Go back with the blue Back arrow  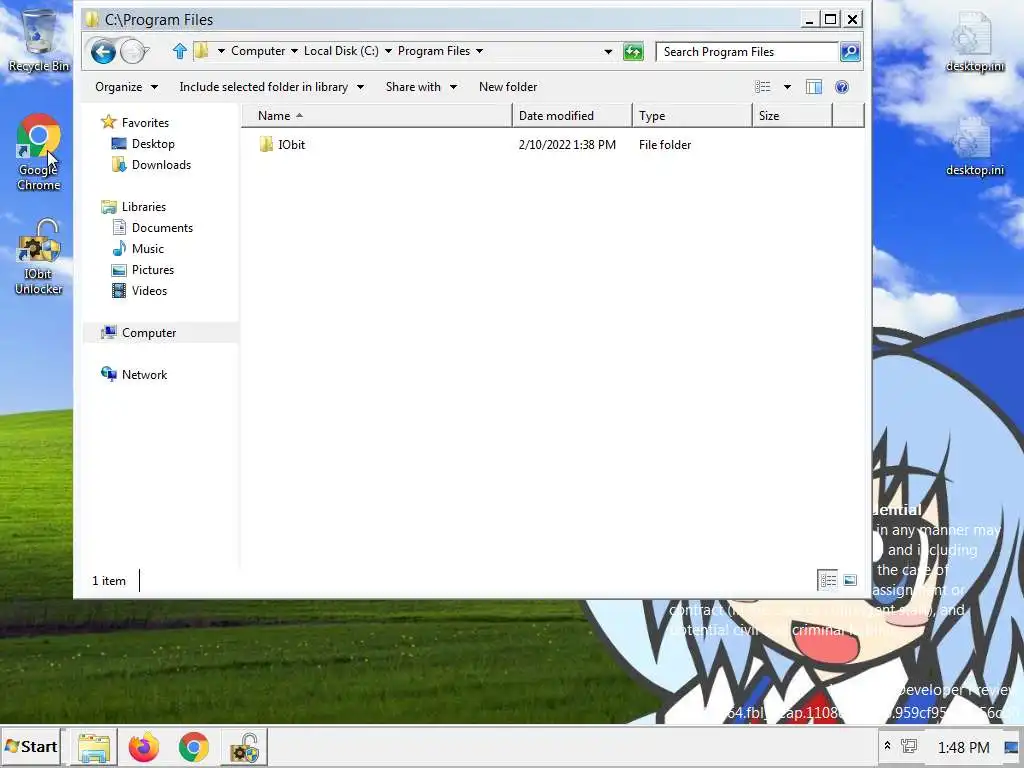click(x=103, y=51)
